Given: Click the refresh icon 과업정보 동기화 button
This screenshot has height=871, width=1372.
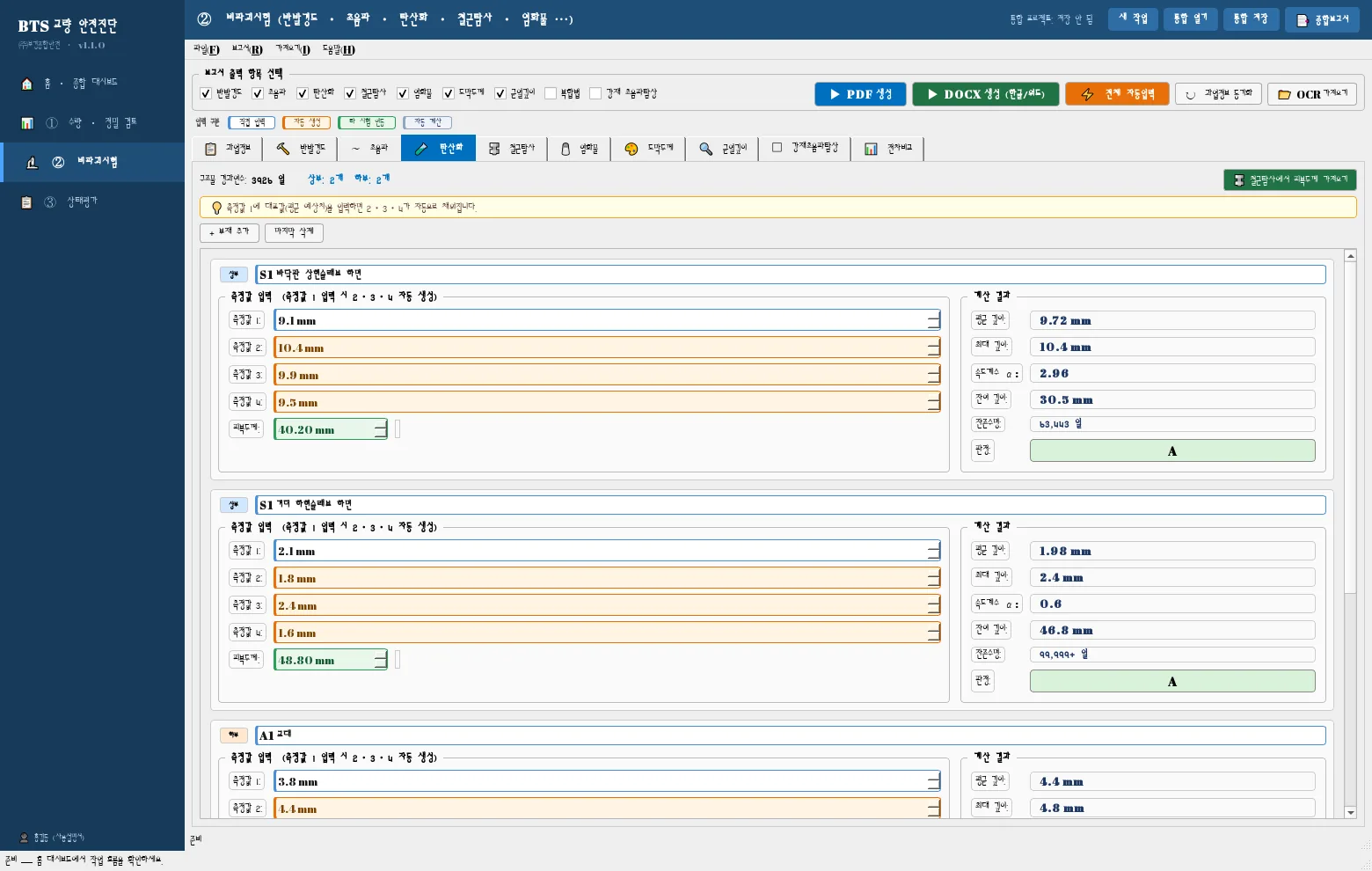Looking at the screenshot, I should coord(1218,94).
